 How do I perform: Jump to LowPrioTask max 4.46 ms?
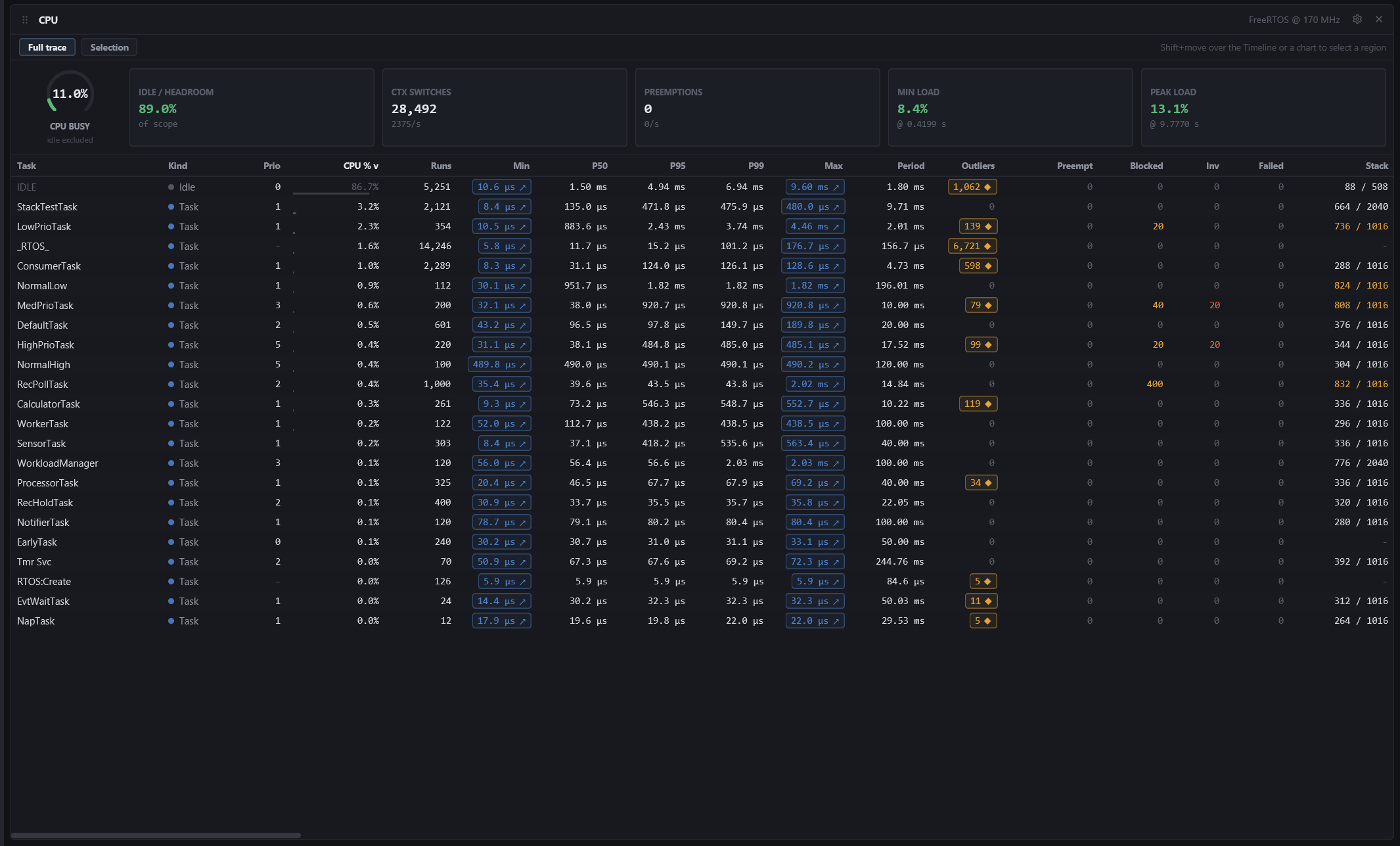click(815, 226)
